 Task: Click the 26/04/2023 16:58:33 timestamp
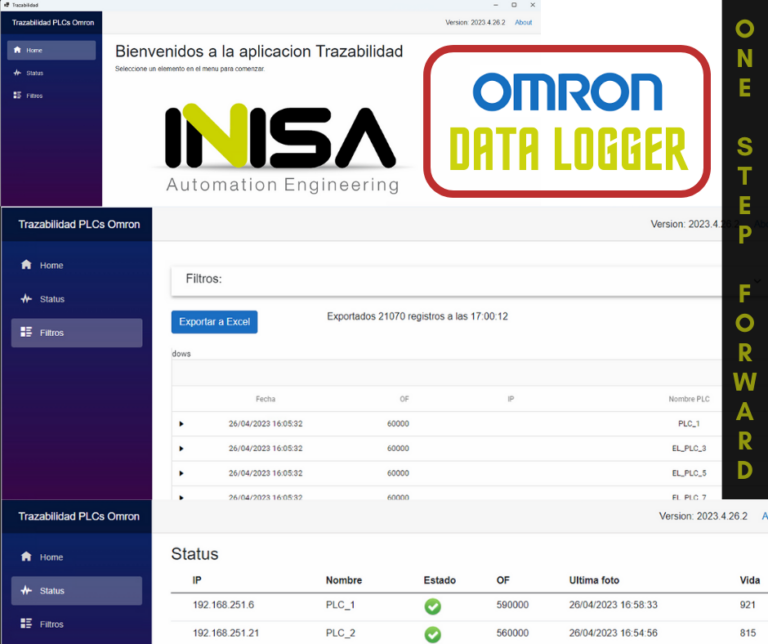click(613, 605)
